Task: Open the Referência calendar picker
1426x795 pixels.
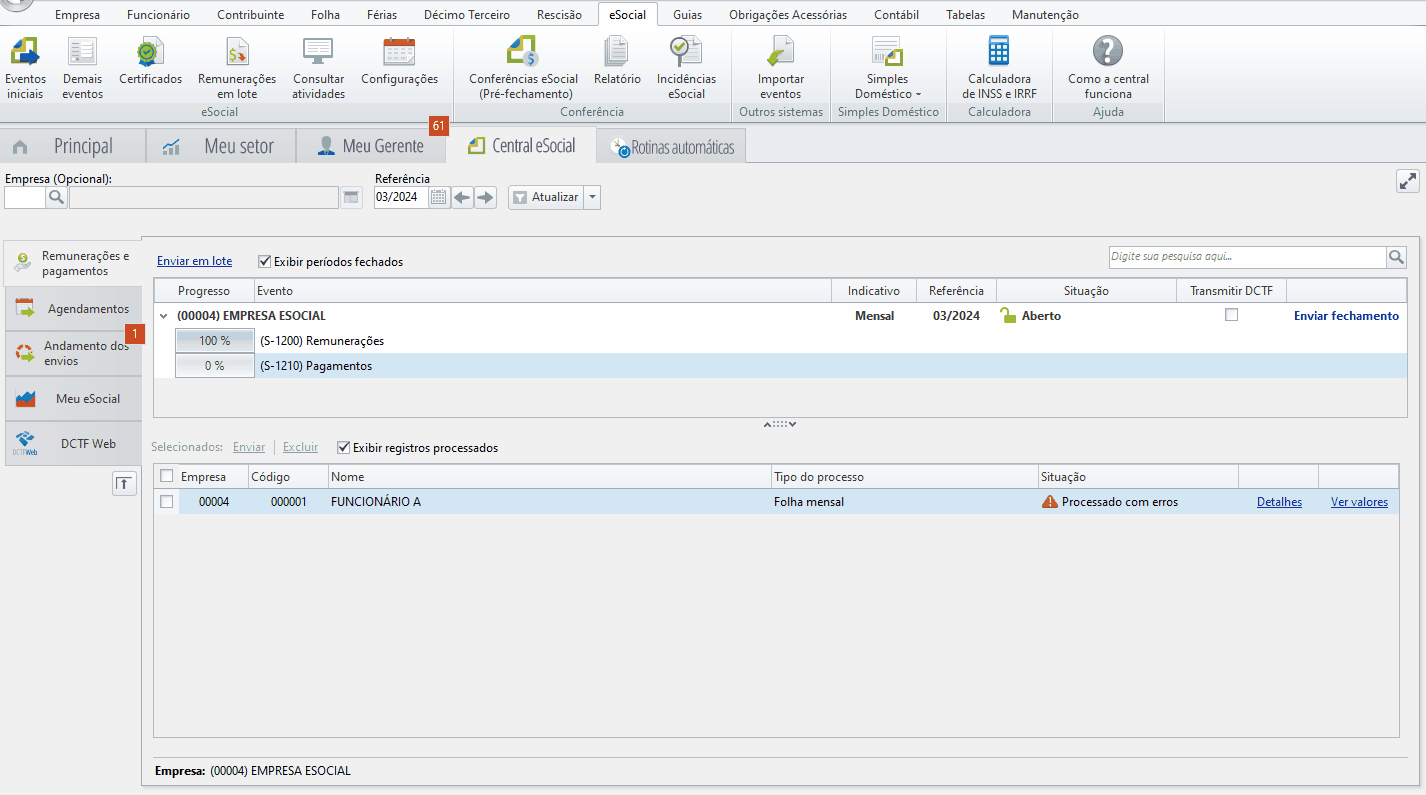Action: 439,198
